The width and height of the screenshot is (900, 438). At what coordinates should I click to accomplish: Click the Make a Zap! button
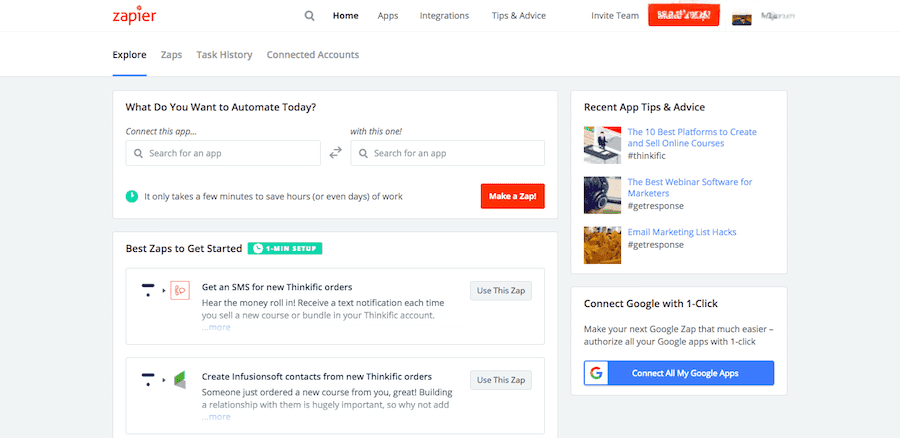512,196
